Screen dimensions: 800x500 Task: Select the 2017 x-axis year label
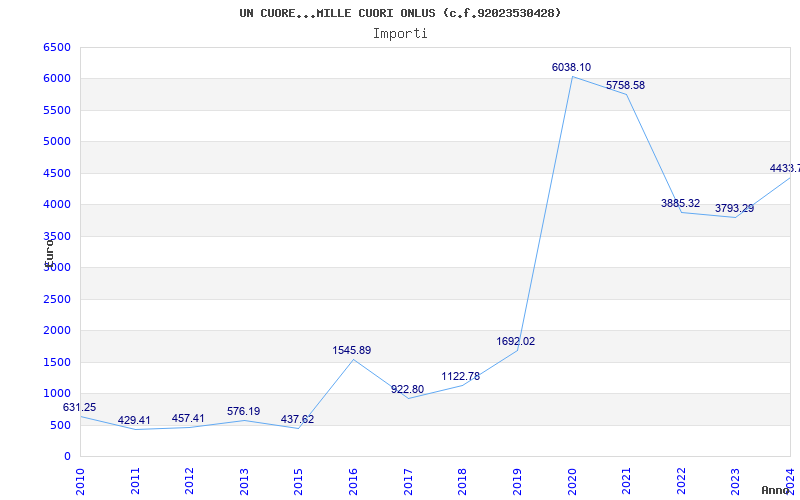click(x=408, y=481)
